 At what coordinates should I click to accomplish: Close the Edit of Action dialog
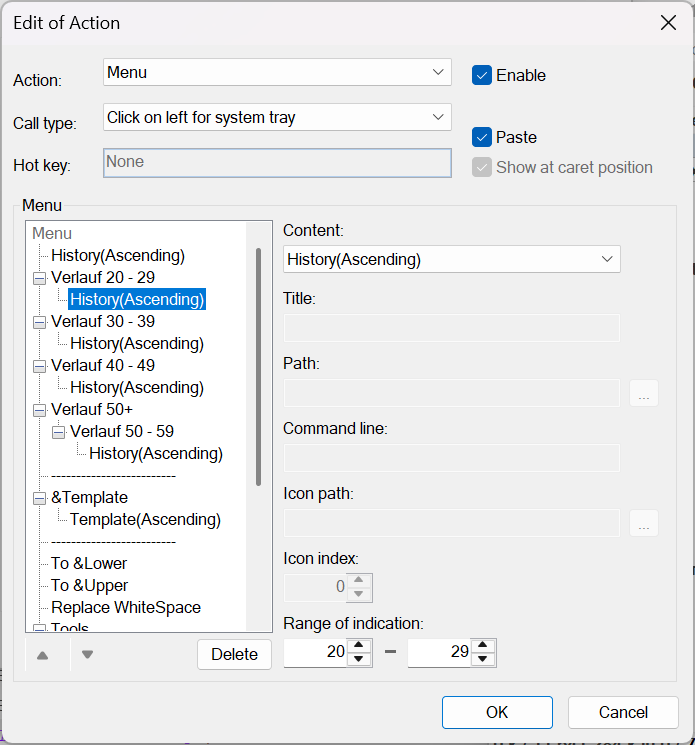point(667,22)
